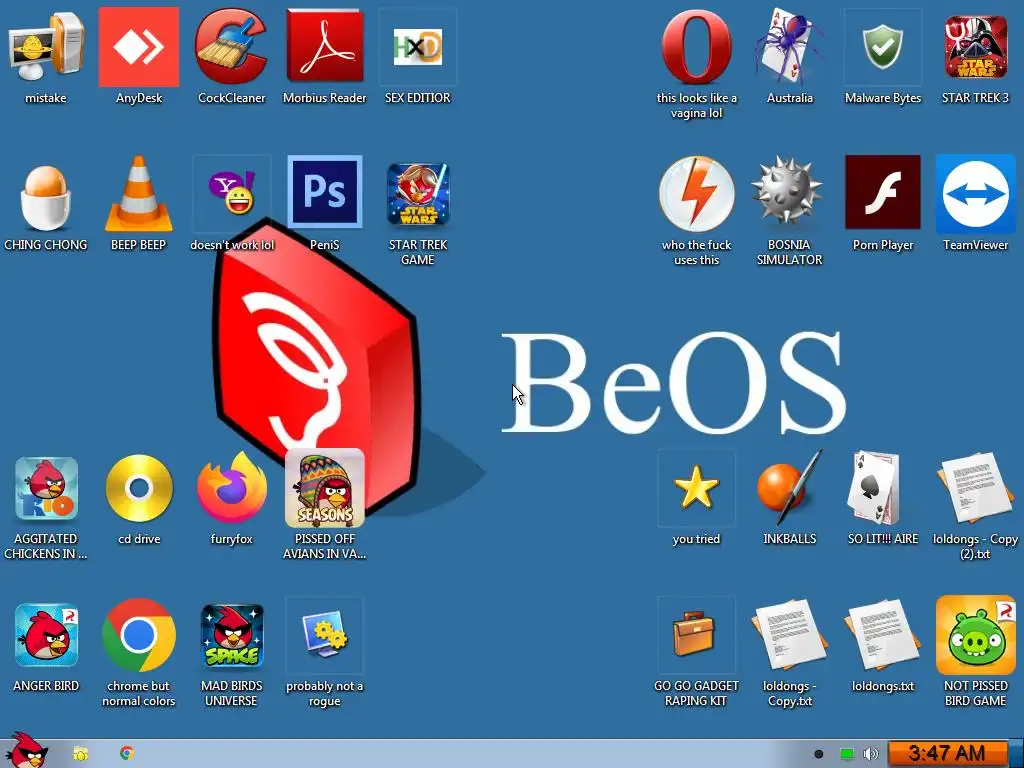The height and width of the screenshot is (768, 1024).
Task: Open the "SO LIT!!! AIRE" cards icon
Action: [875, 488]
